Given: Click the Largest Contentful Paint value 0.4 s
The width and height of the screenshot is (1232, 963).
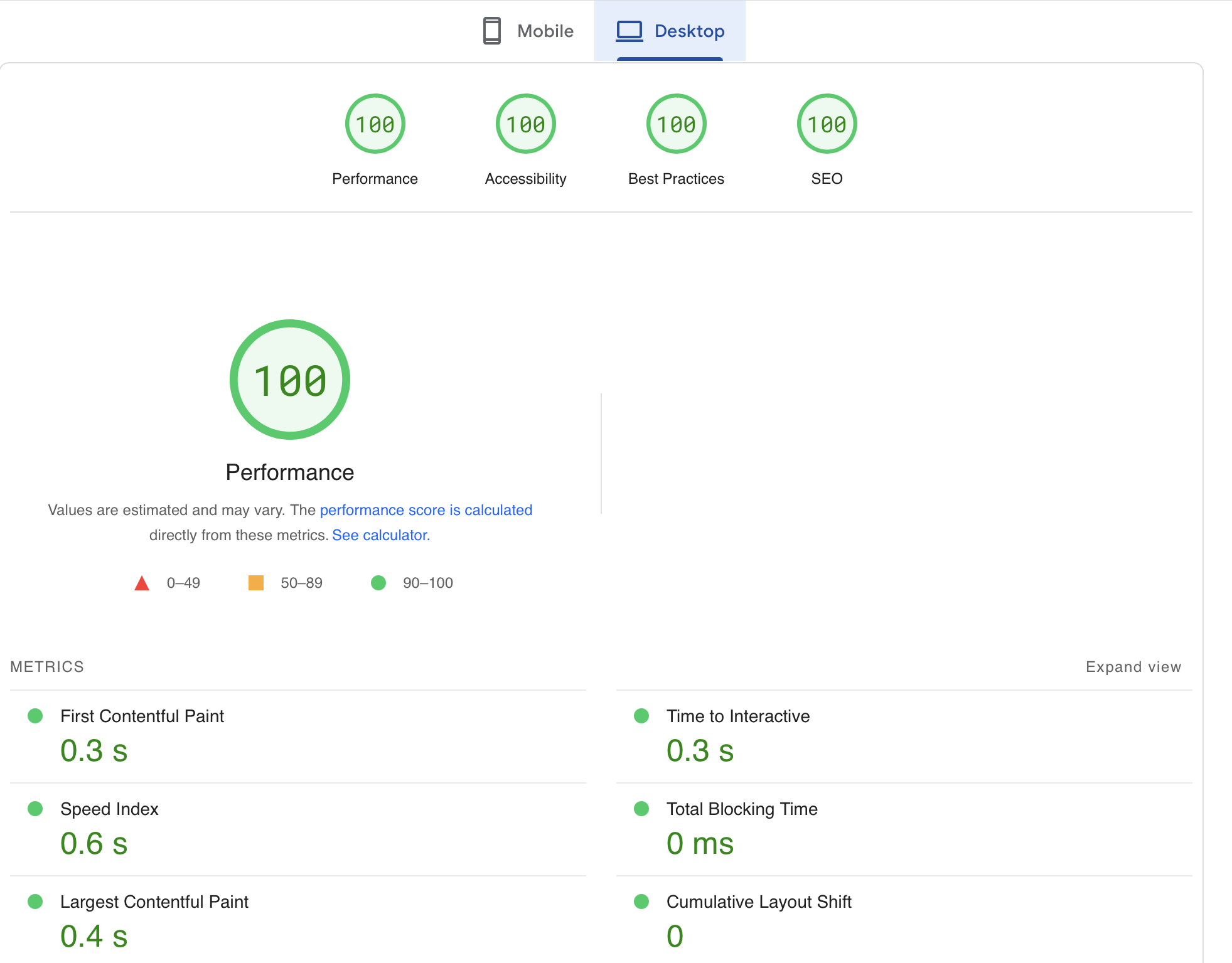Looking at the screenshot, I should coord(94,937).
